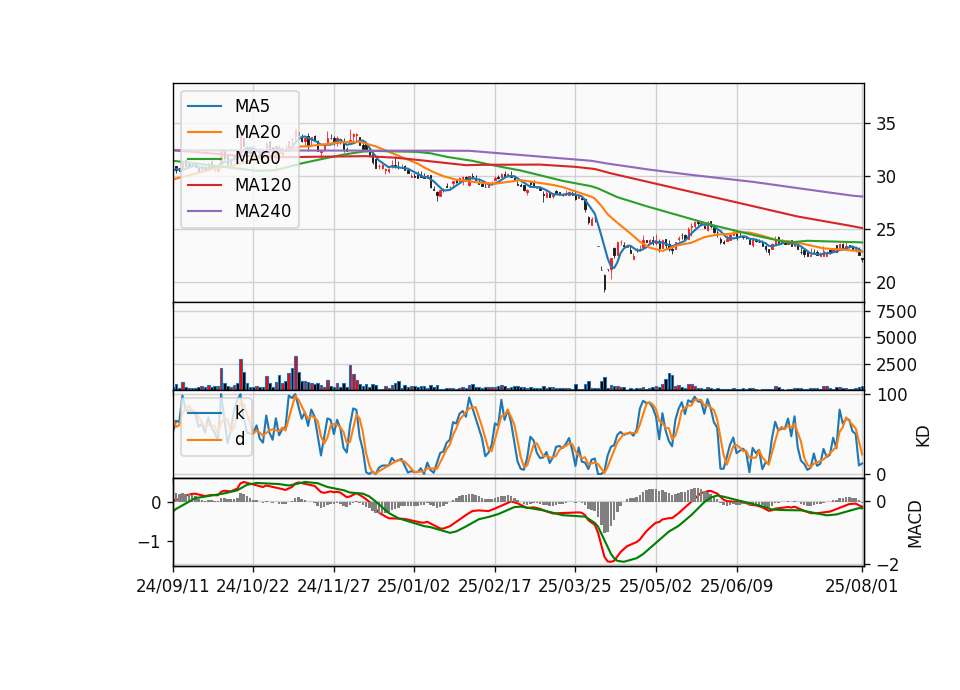Click the purple MA240 legend line sample

coord(204,212)
